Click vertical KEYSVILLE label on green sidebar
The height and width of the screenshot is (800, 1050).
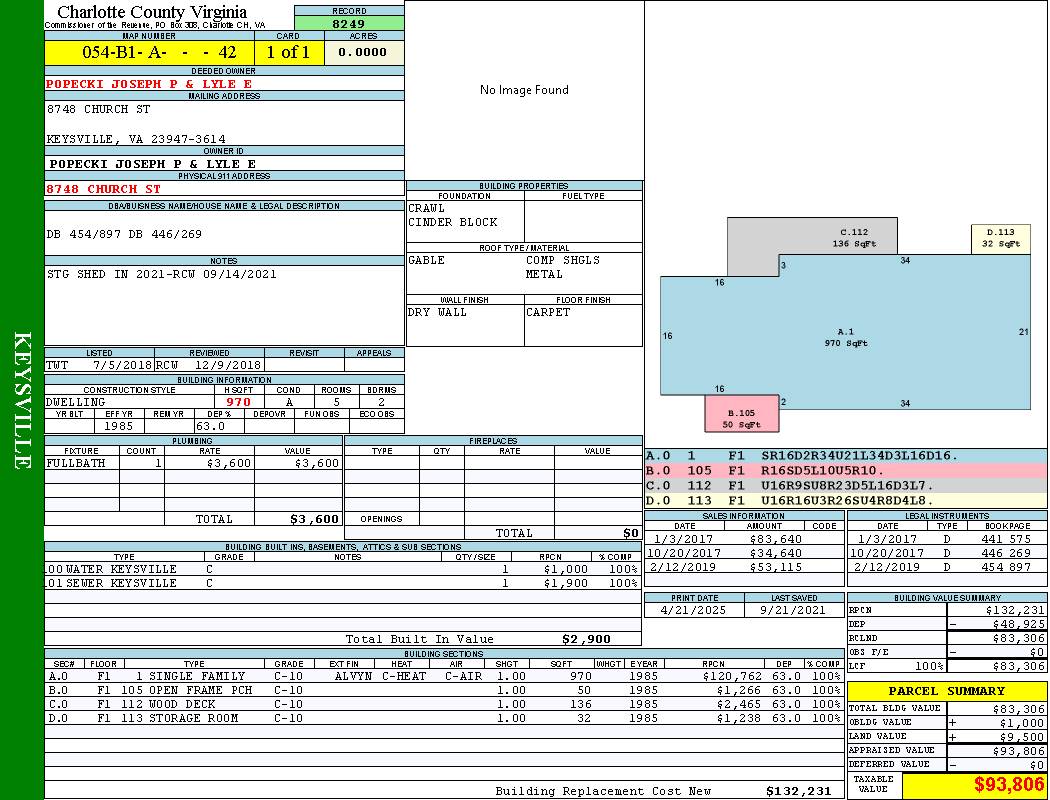tap(22, 400)
